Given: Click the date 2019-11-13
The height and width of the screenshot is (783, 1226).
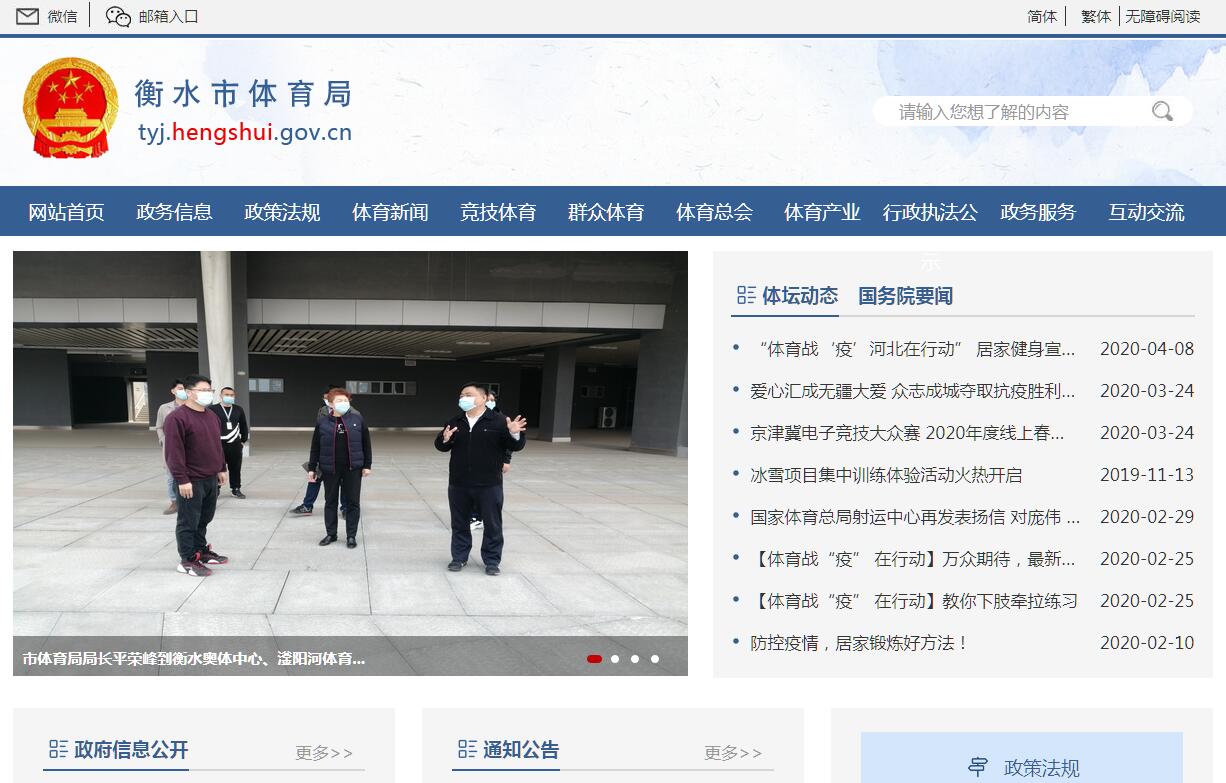Looking at the screenshot, I should 1147,475.
